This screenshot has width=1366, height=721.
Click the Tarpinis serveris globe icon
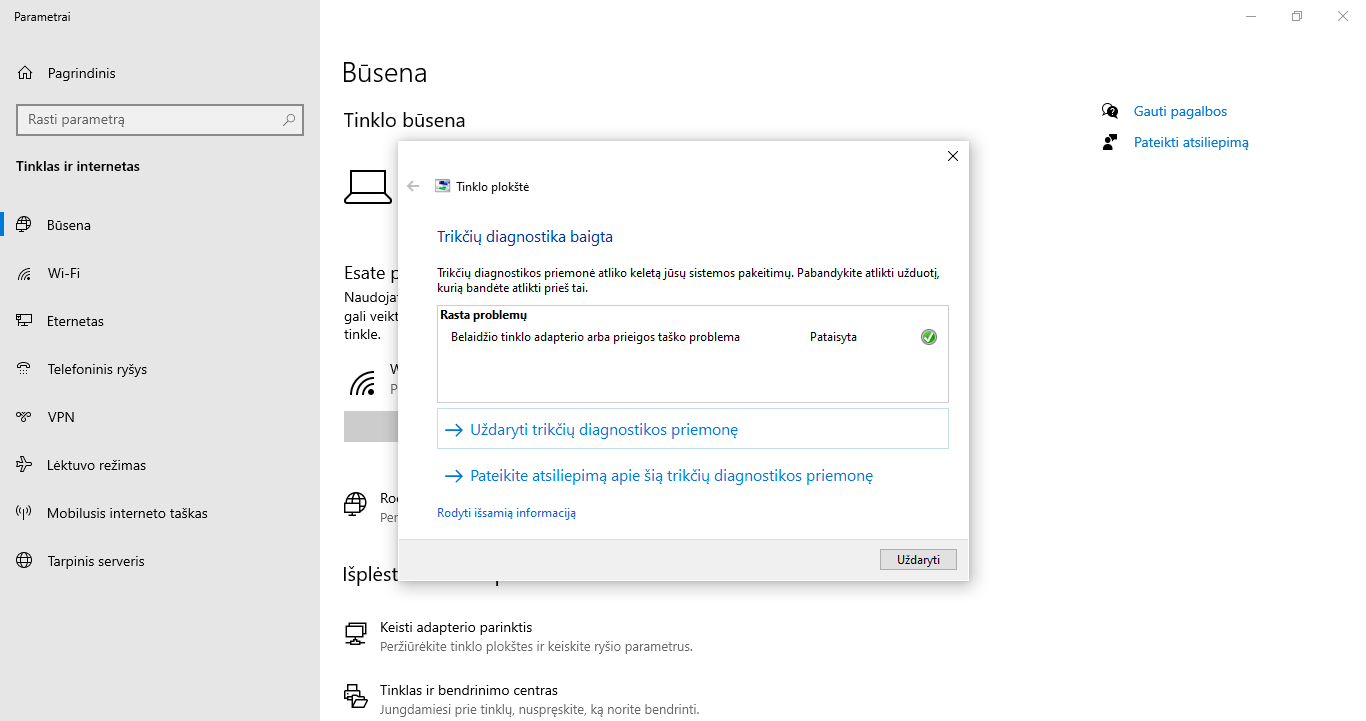[25, 561]
